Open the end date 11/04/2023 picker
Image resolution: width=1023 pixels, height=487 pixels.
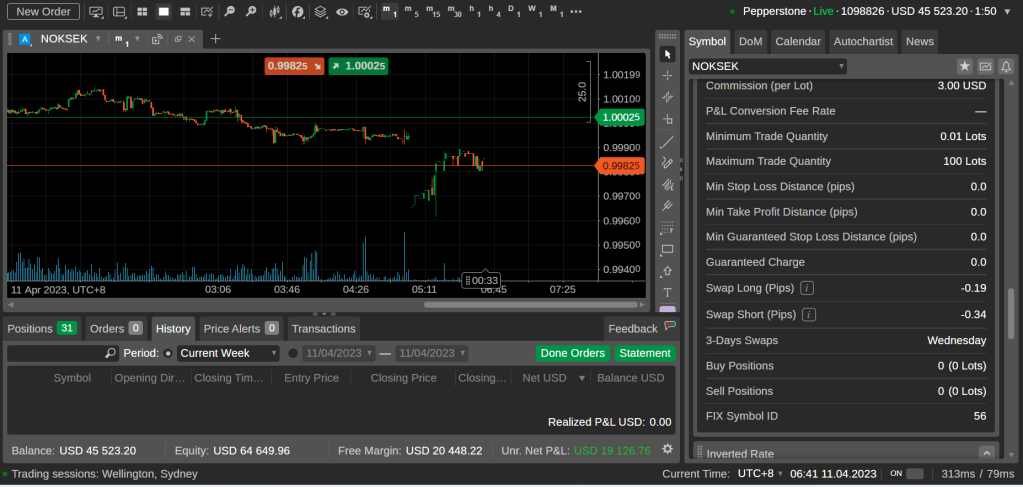(x=431, y=353)
